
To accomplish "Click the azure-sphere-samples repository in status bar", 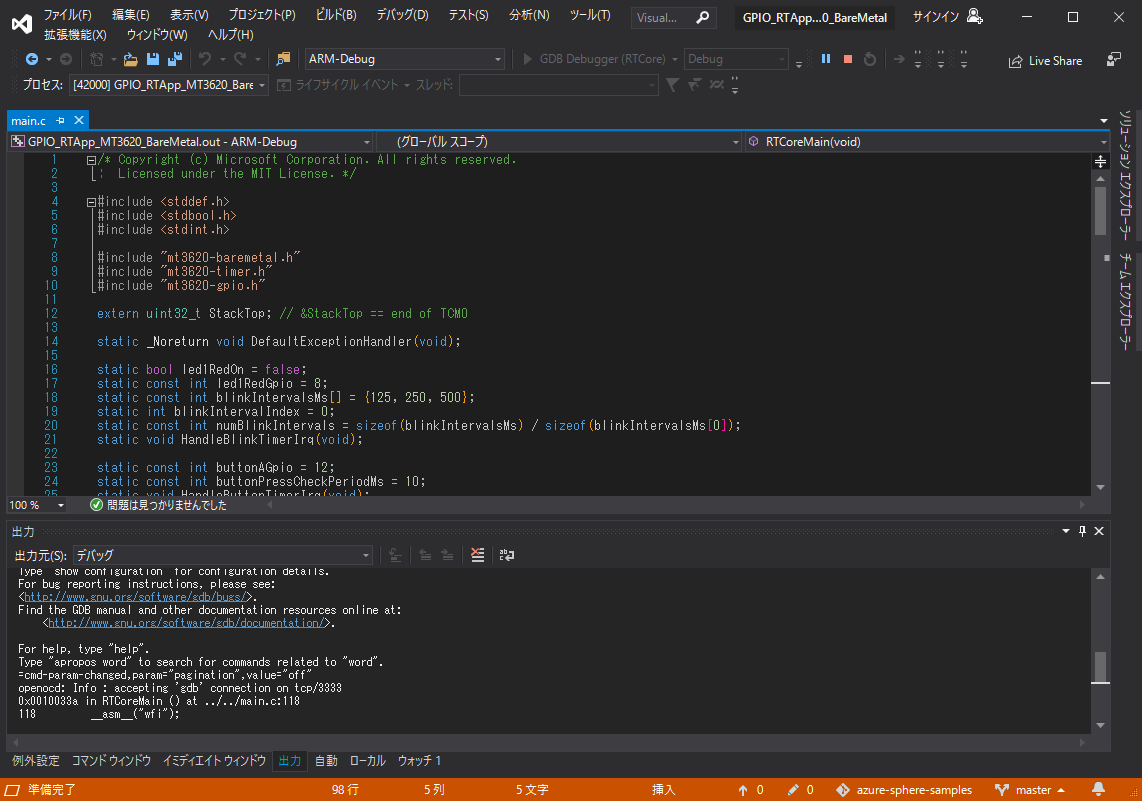I will [904, 790].
